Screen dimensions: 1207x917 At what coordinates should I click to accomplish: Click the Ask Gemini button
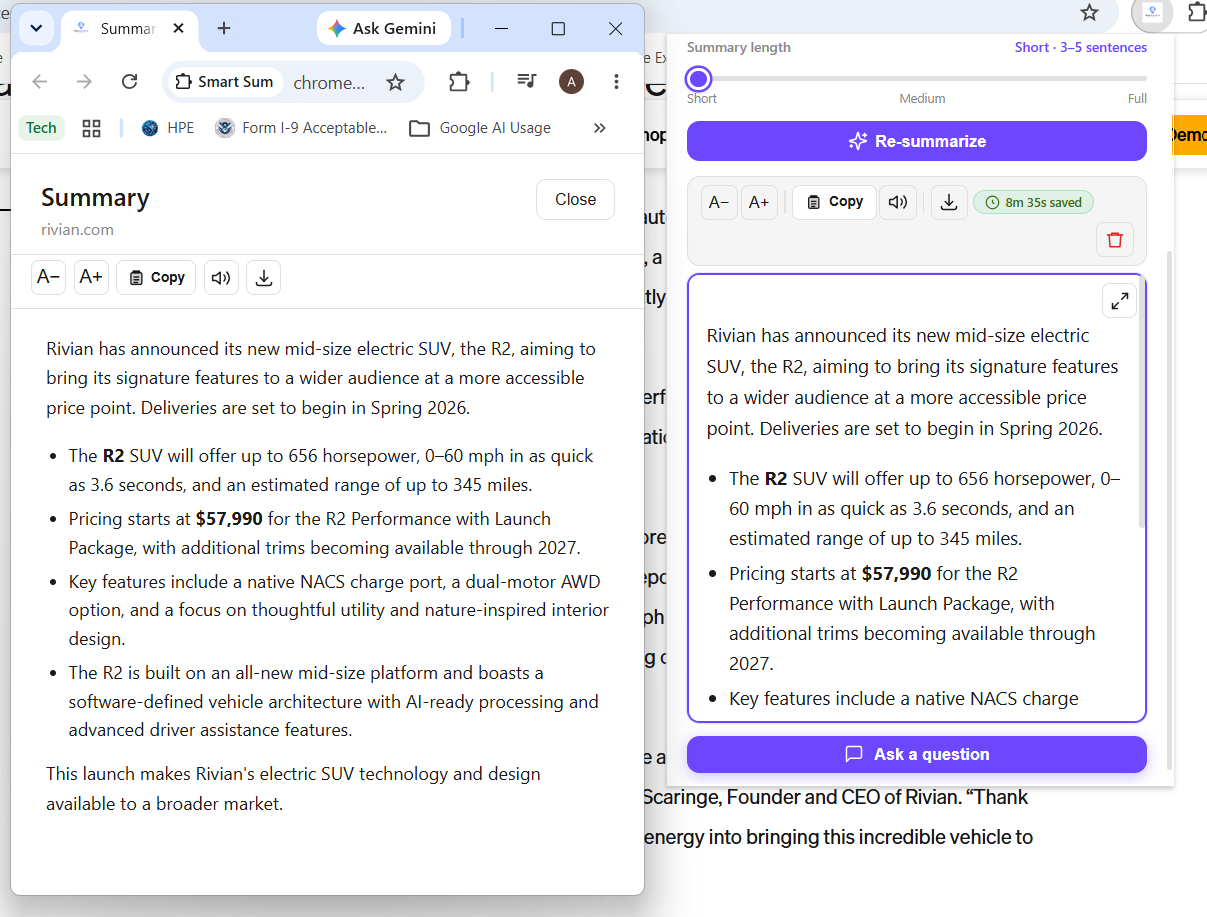(383, 29)
